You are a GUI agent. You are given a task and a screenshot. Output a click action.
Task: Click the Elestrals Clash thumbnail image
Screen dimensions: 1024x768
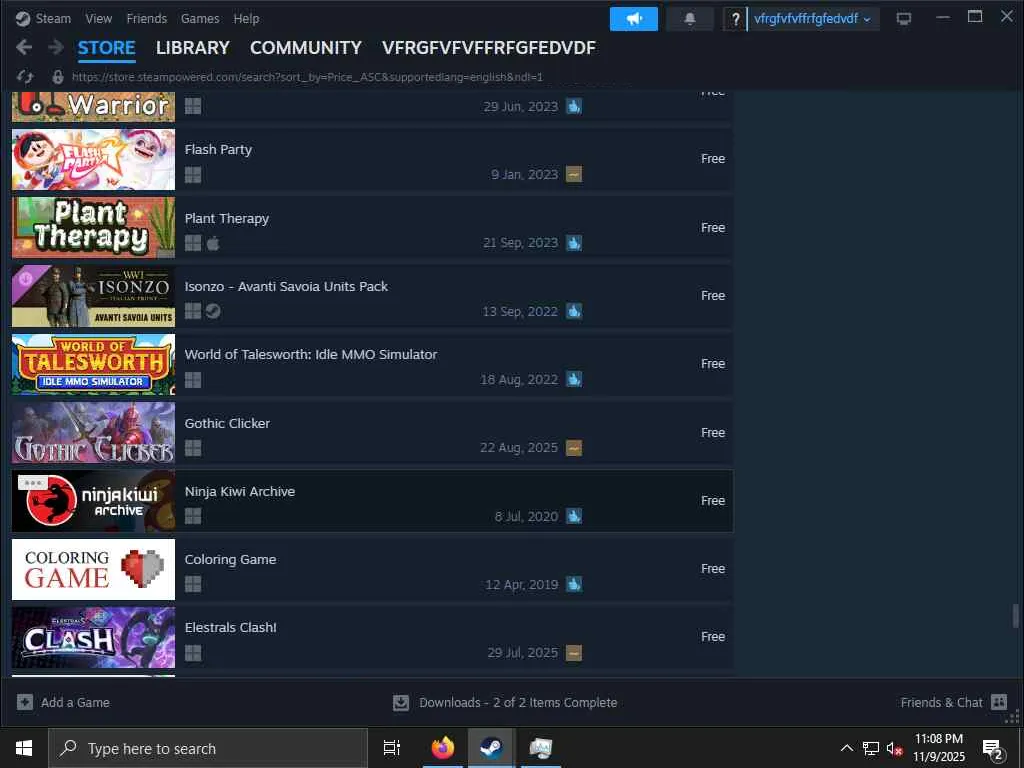93,637
